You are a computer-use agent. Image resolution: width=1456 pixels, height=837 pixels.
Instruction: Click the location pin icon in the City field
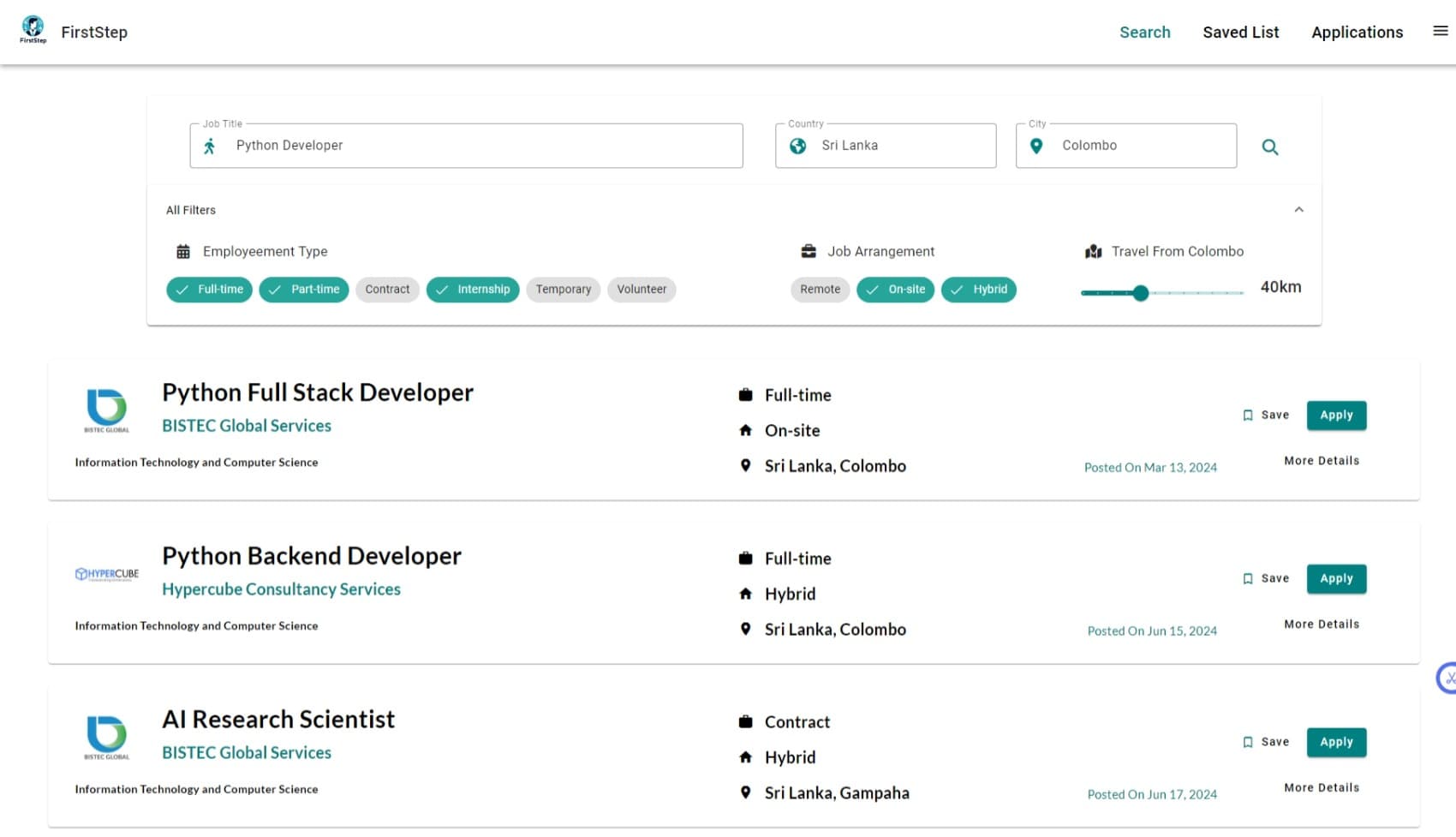pyautogui.click(x=1037, y=145)
